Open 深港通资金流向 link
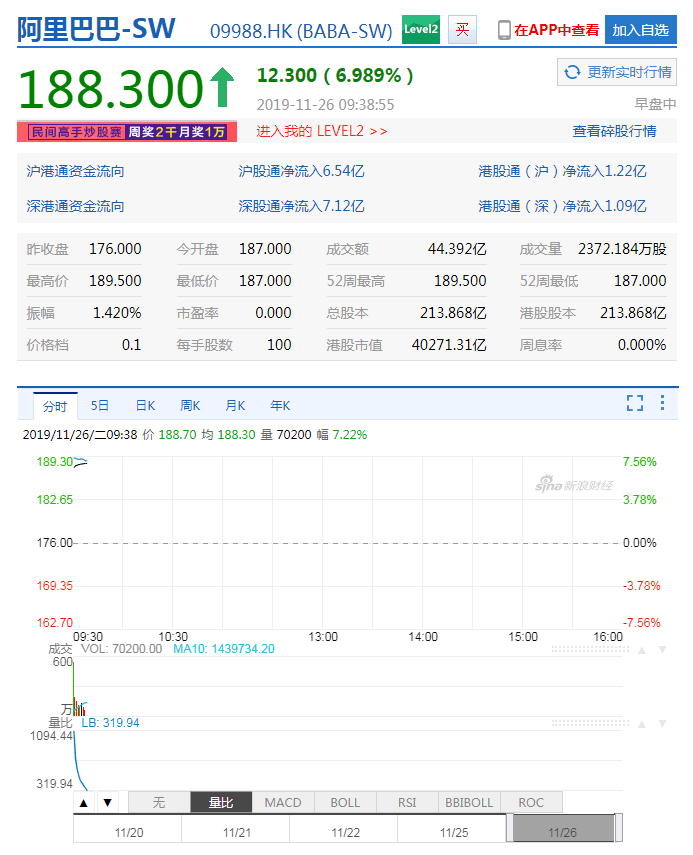Viewport: 693px width, 855px height. click(75, 207)
